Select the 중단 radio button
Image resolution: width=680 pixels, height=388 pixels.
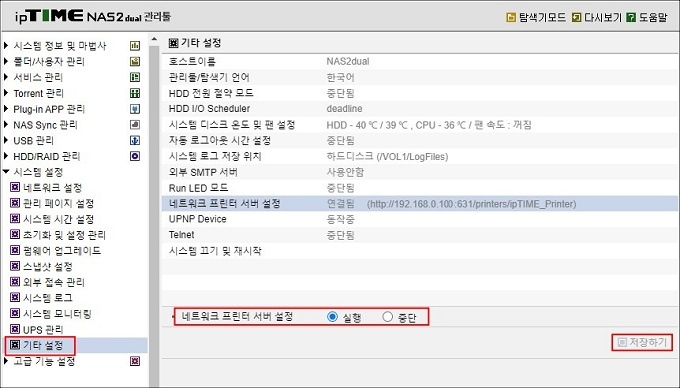[x=387, y=317]
